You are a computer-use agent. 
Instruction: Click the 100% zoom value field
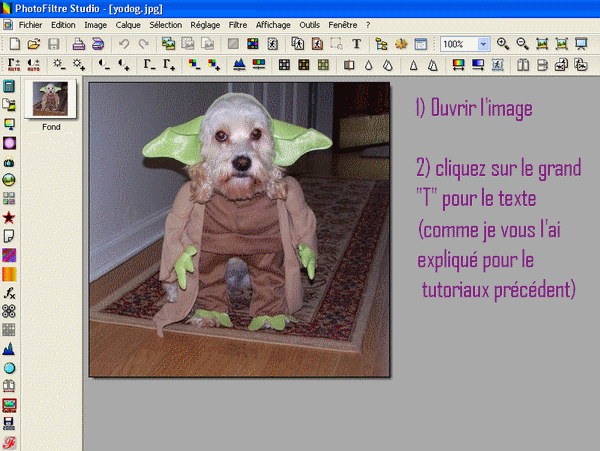click(458, 44)
